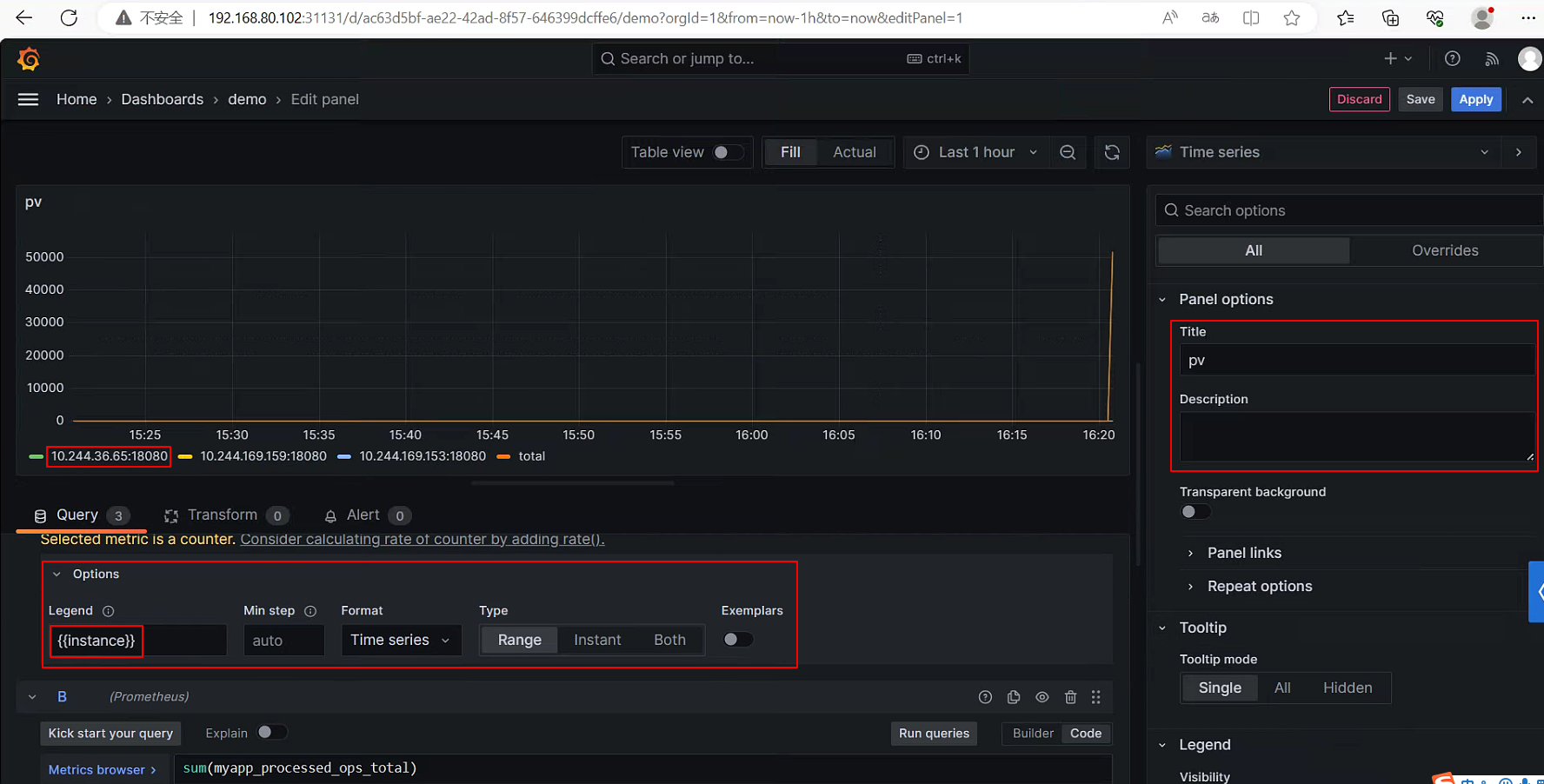The width and height of the screenshot is (1544, 784).
Task: Open the Time series visualization dropdown
Action: tap(1325, 152)
